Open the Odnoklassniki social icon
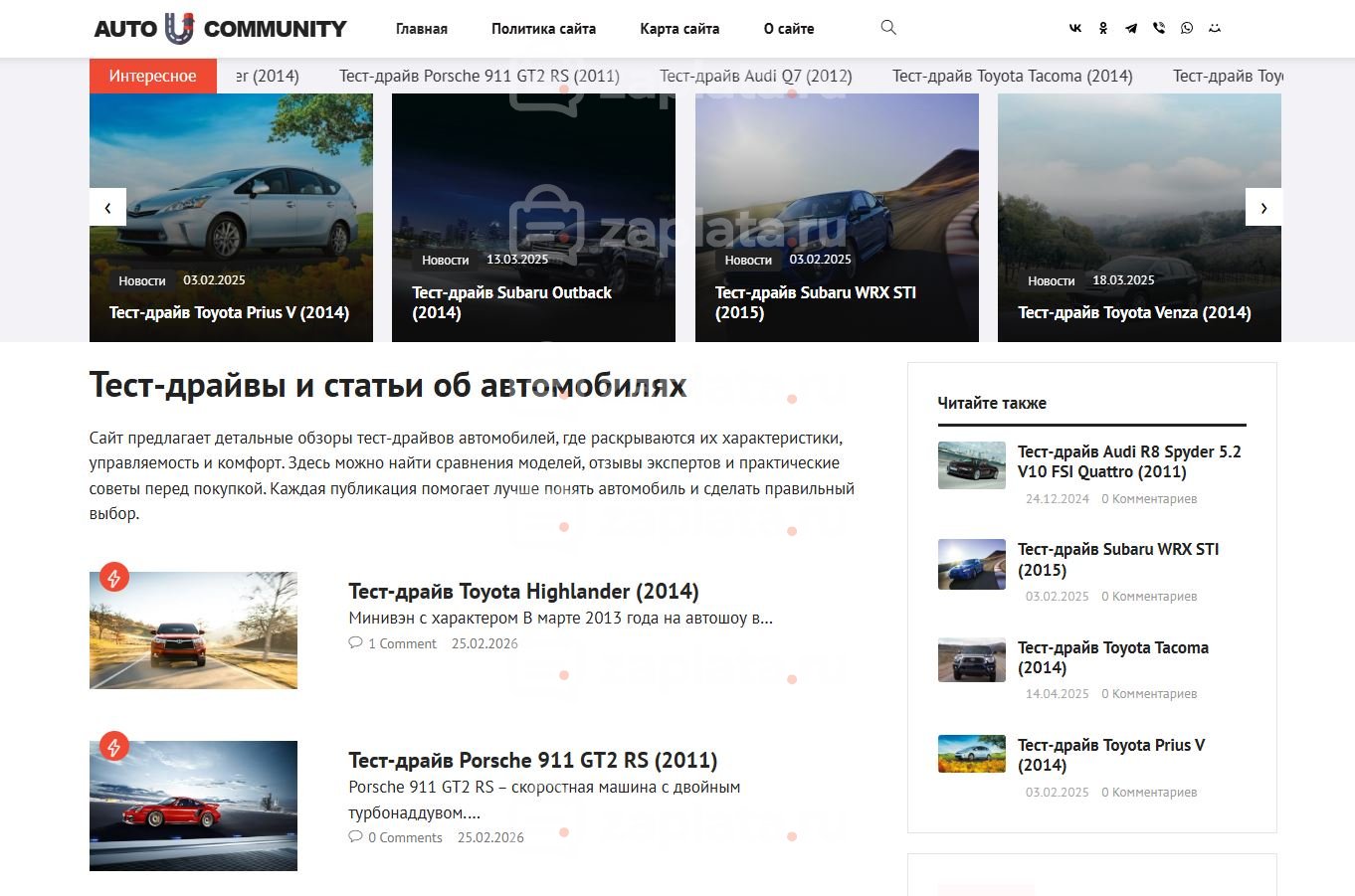1355x896 pixels. tap(1103, 29)
